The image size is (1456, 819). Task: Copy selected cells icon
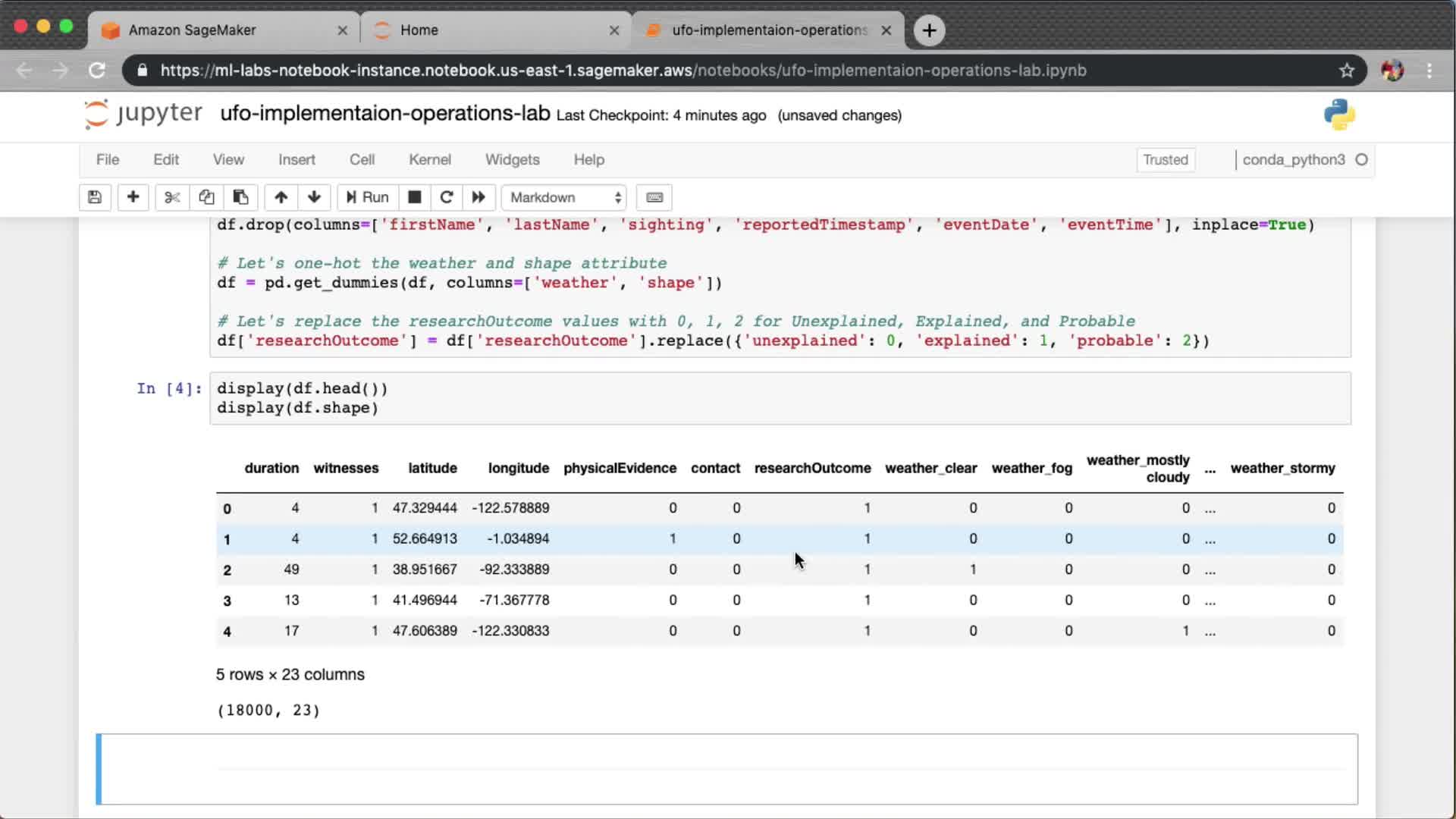(206, 197)
